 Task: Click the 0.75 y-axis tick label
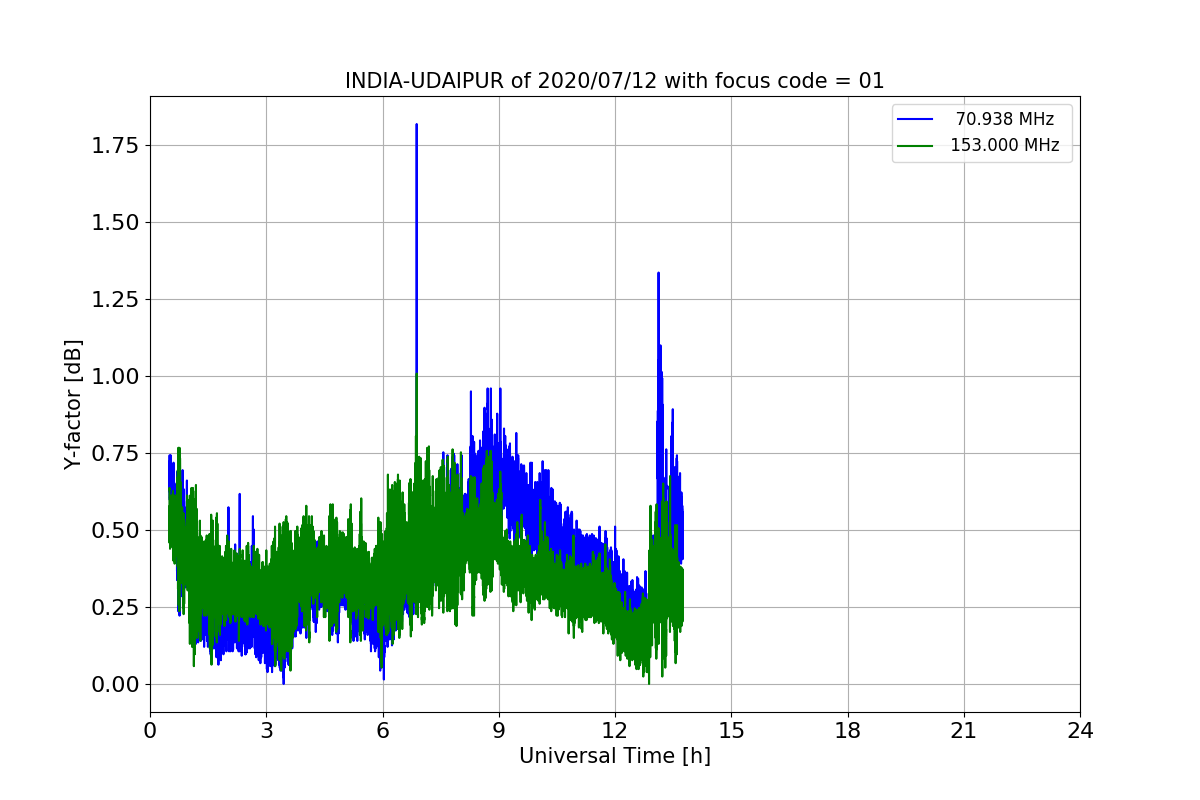coord(115,454)
